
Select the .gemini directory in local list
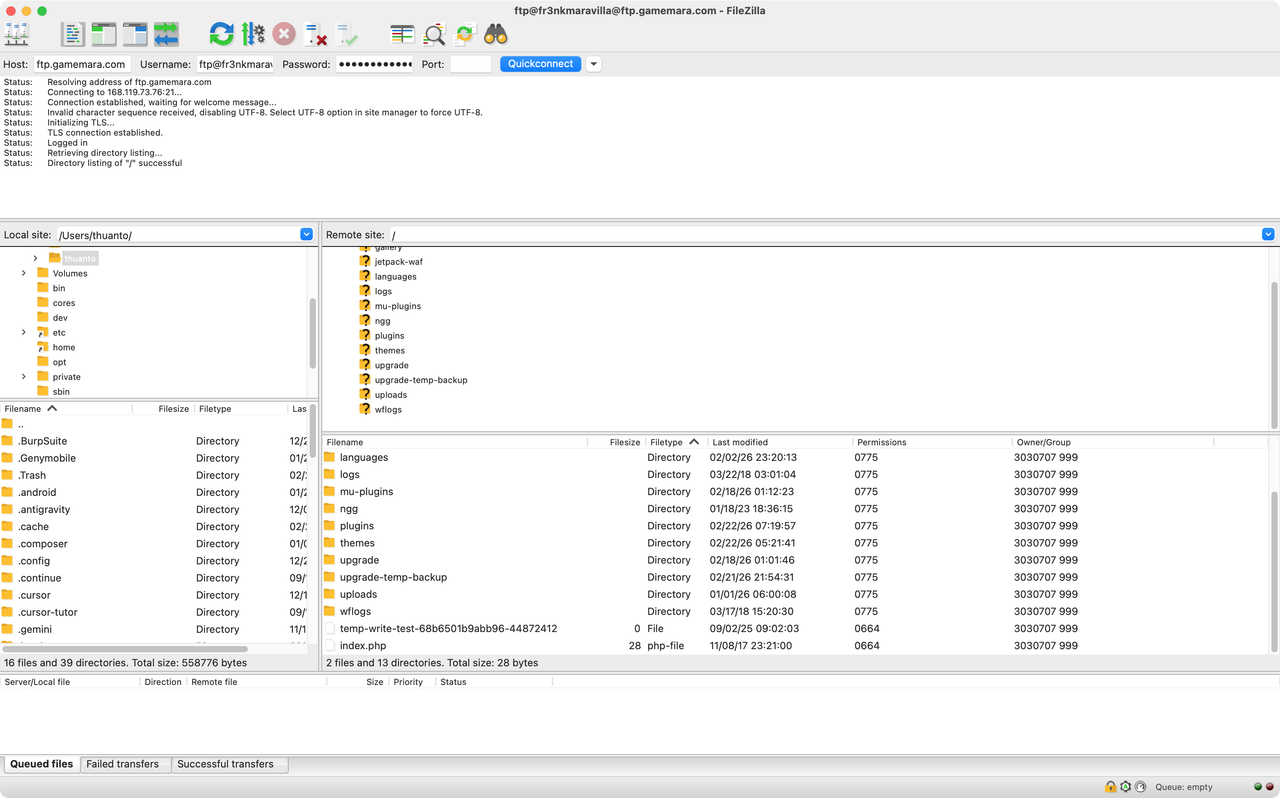(x=154, y=629)
